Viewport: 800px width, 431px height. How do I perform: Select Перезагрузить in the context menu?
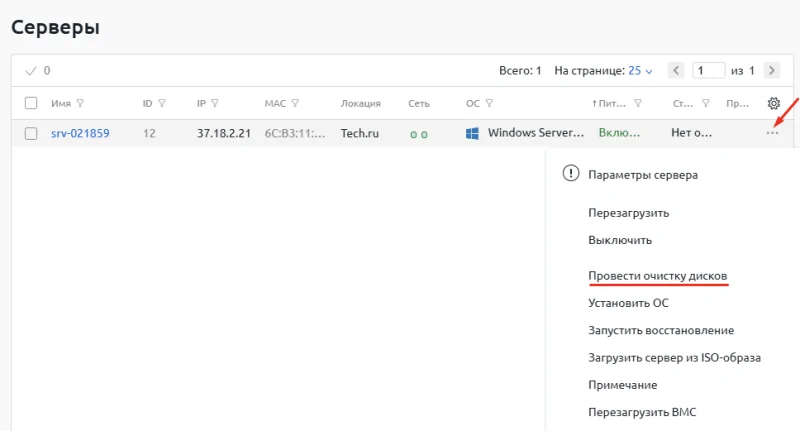(x=628, y=213)
